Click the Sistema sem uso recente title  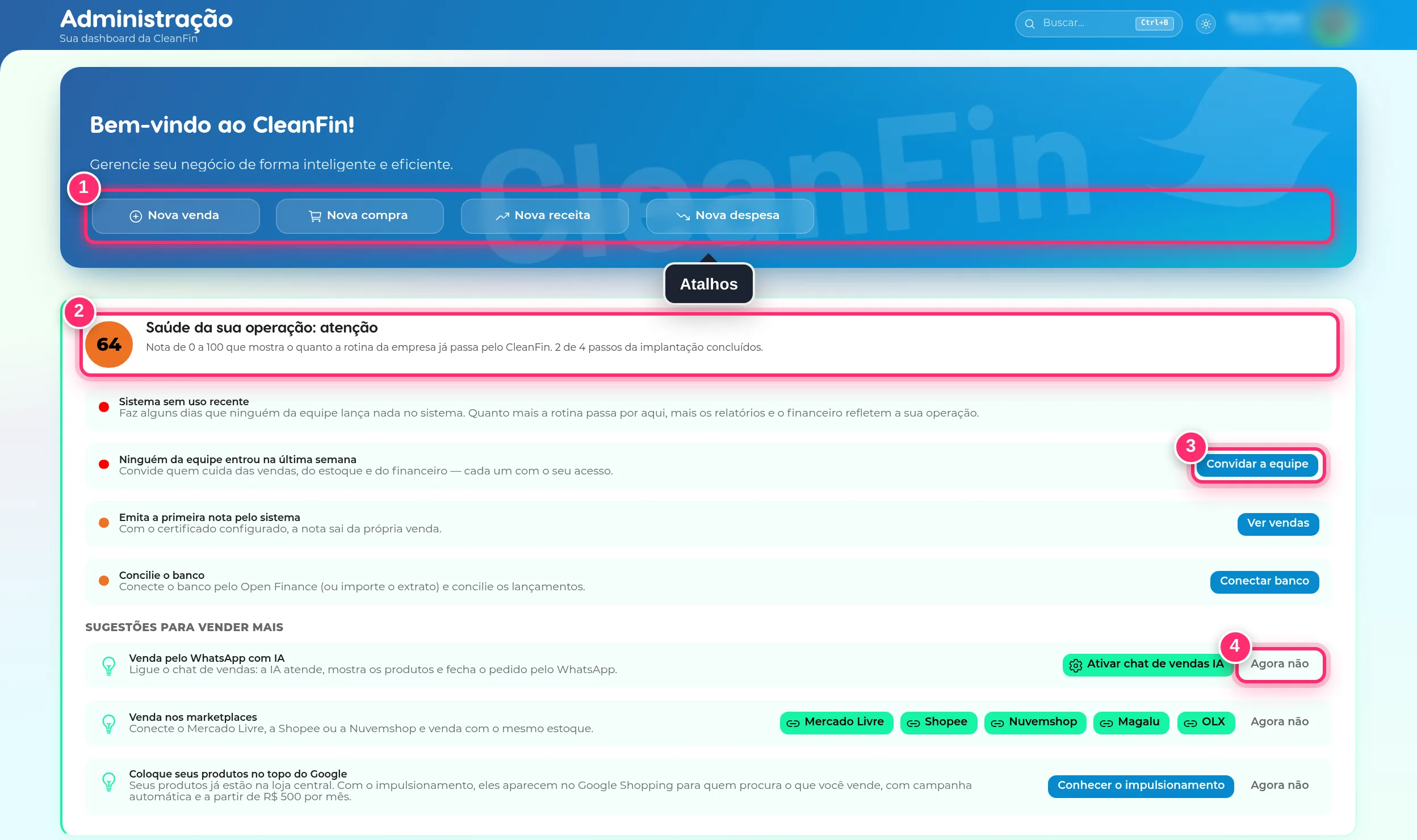[x=184, y=401]
